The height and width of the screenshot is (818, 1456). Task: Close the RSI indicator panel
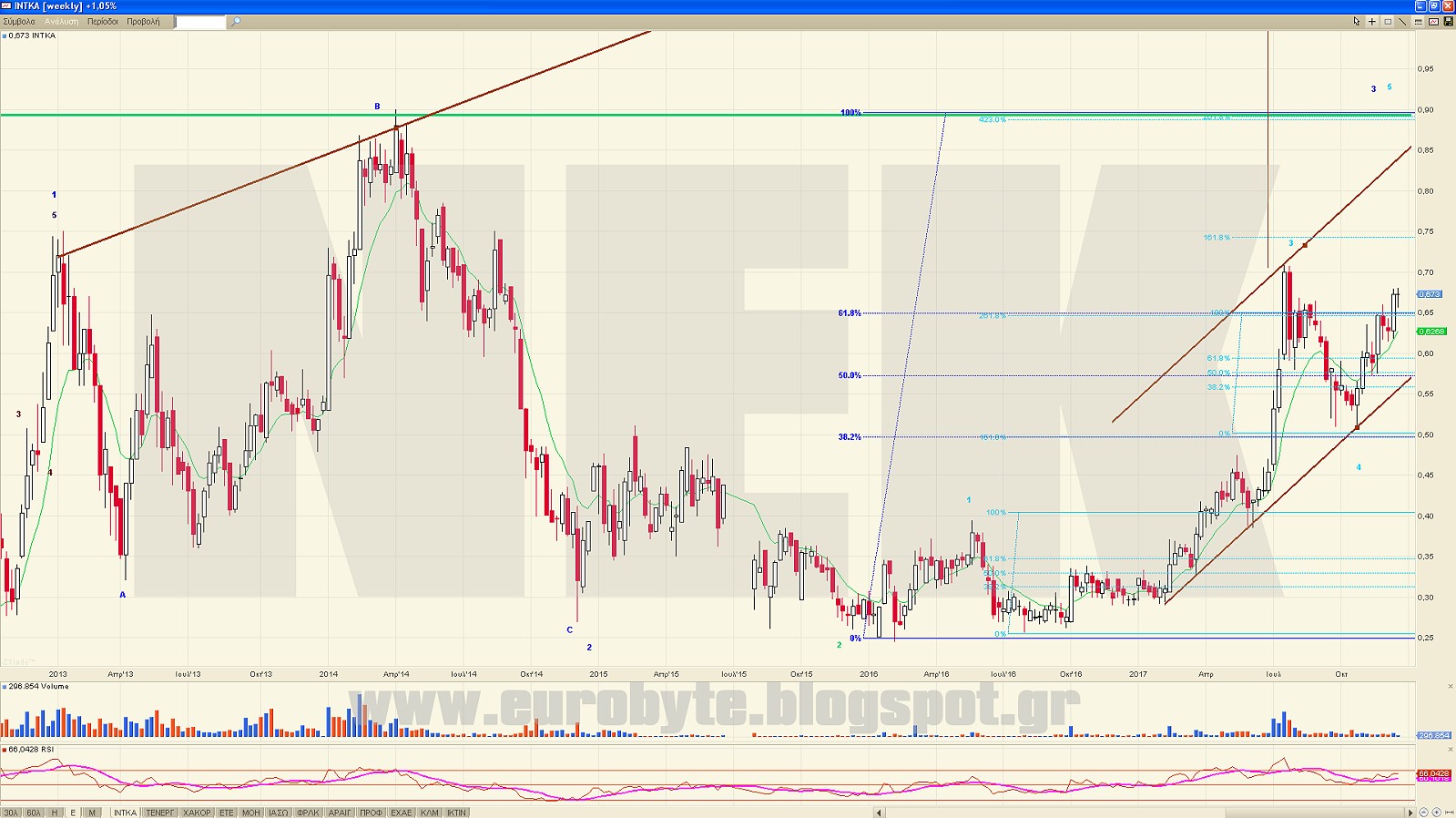tap(1451, 749)
